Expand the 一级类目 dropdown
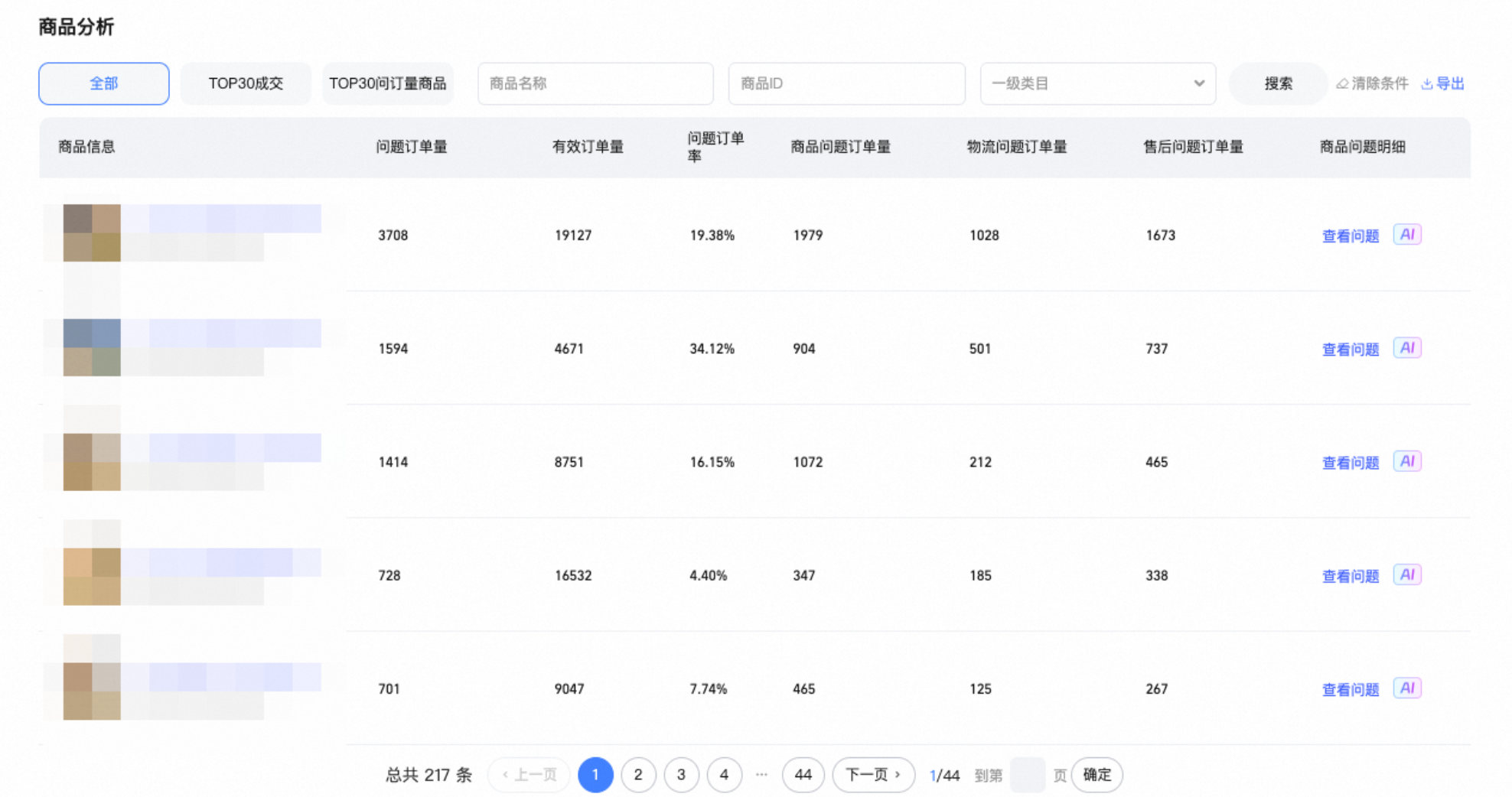 pyautogui.click(x=1097, y=83)
